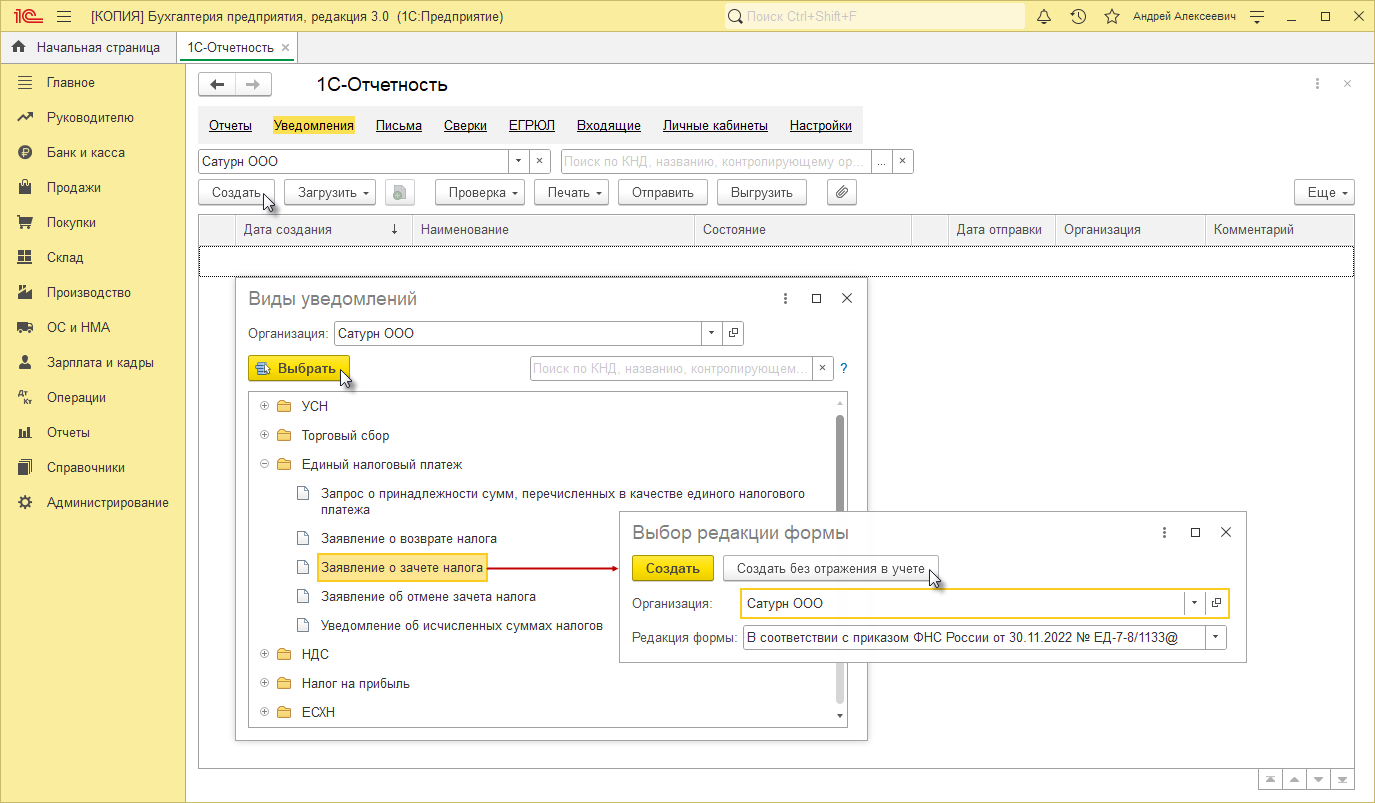Image resolution: width=1375 pixels, height=803 pixels.
Task: Open Редакция формы dropdown list
Action: coord(1216,637)
